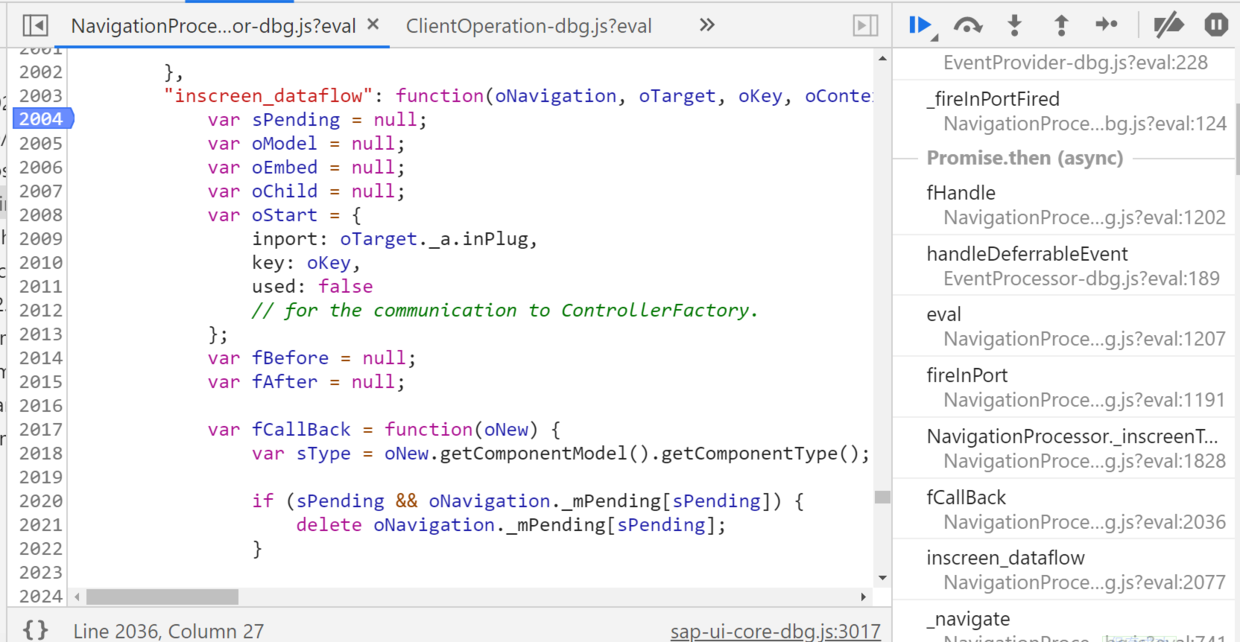This screenshot has height=642, width=1240.
Task: Show more open file tabs
Action: [707, 25]
